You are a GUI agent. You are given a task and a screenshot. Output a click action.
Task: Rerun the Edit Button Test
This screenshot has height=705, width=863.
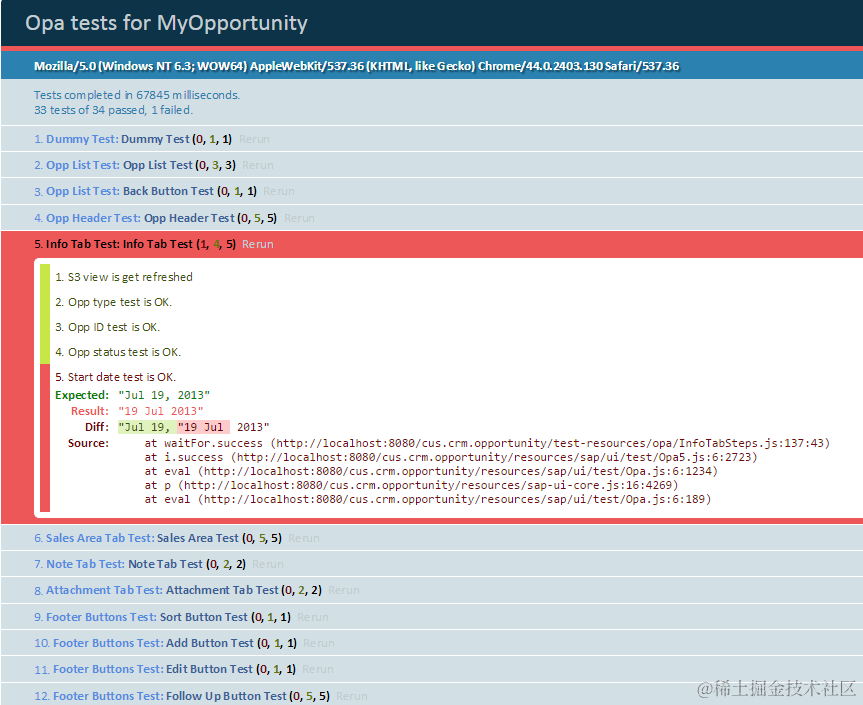coord(318,669)
